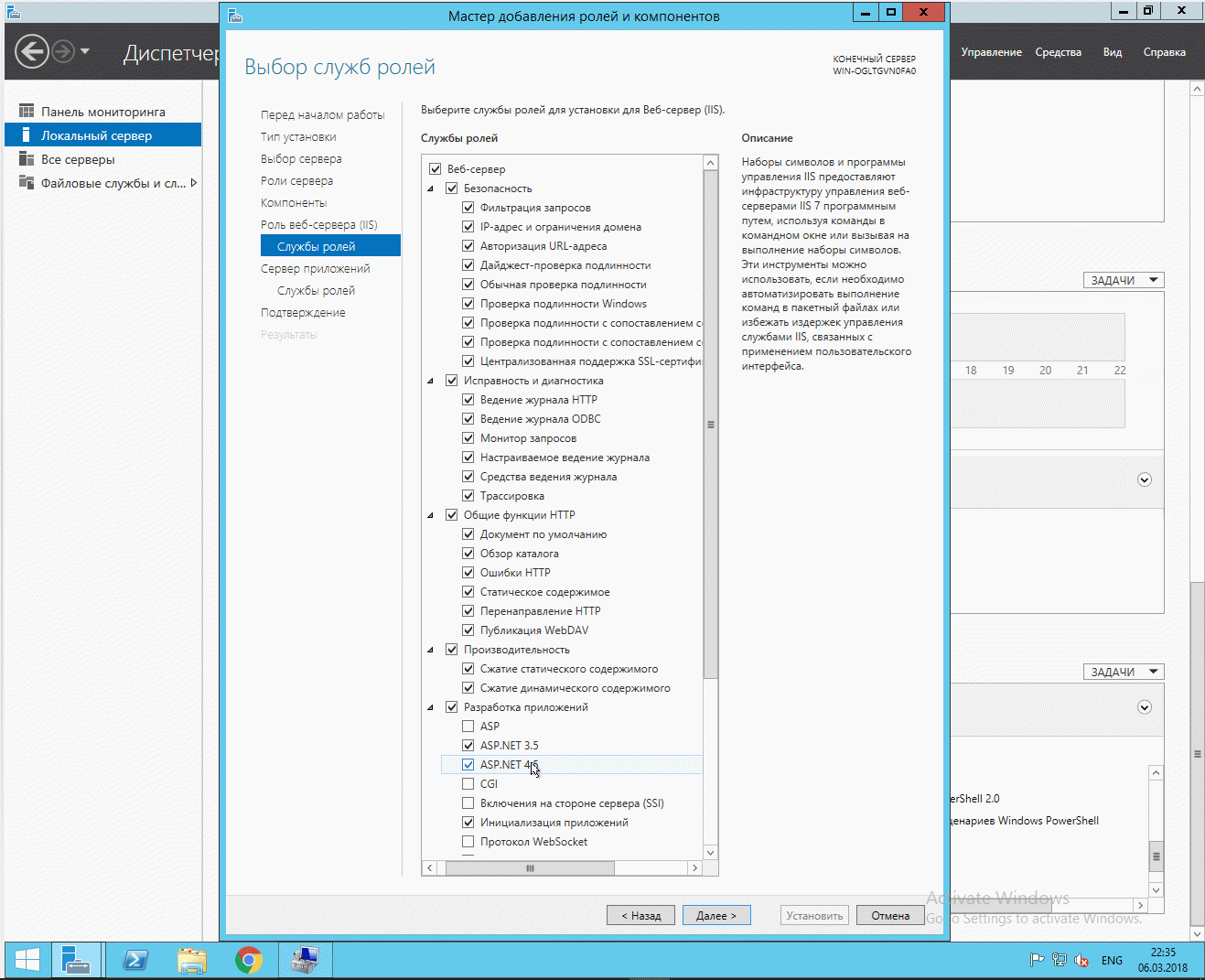Go to the Роли сервера step
The height and width of the screenshot is (980, 1205).
tap(296, 181)
